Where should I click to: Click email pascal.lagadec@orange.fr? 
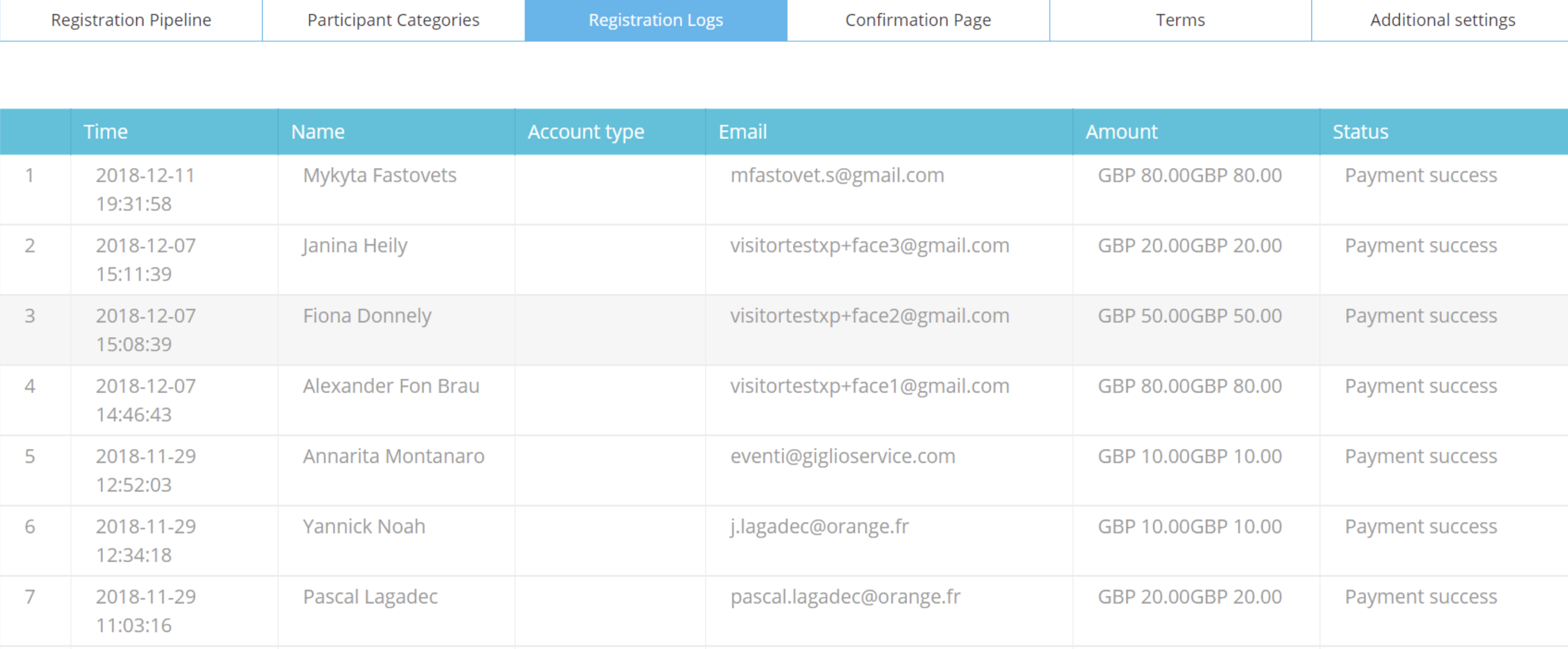846,597
